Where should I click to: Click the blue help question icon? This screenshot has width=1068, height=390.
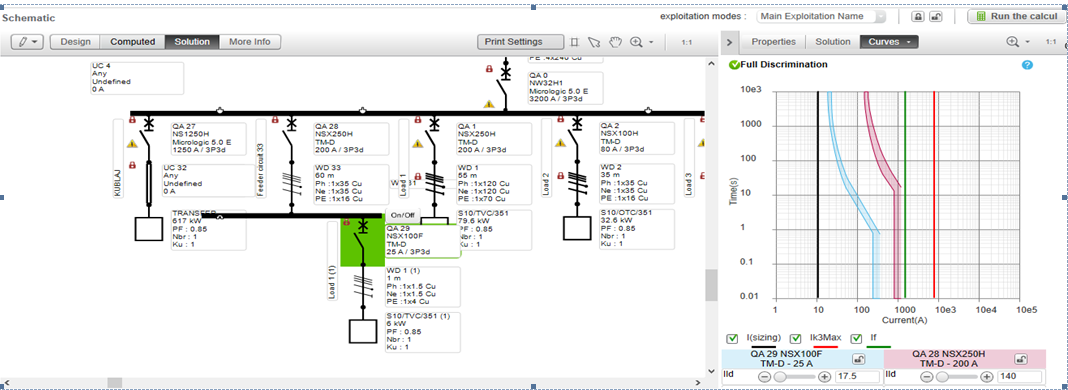1028,65
